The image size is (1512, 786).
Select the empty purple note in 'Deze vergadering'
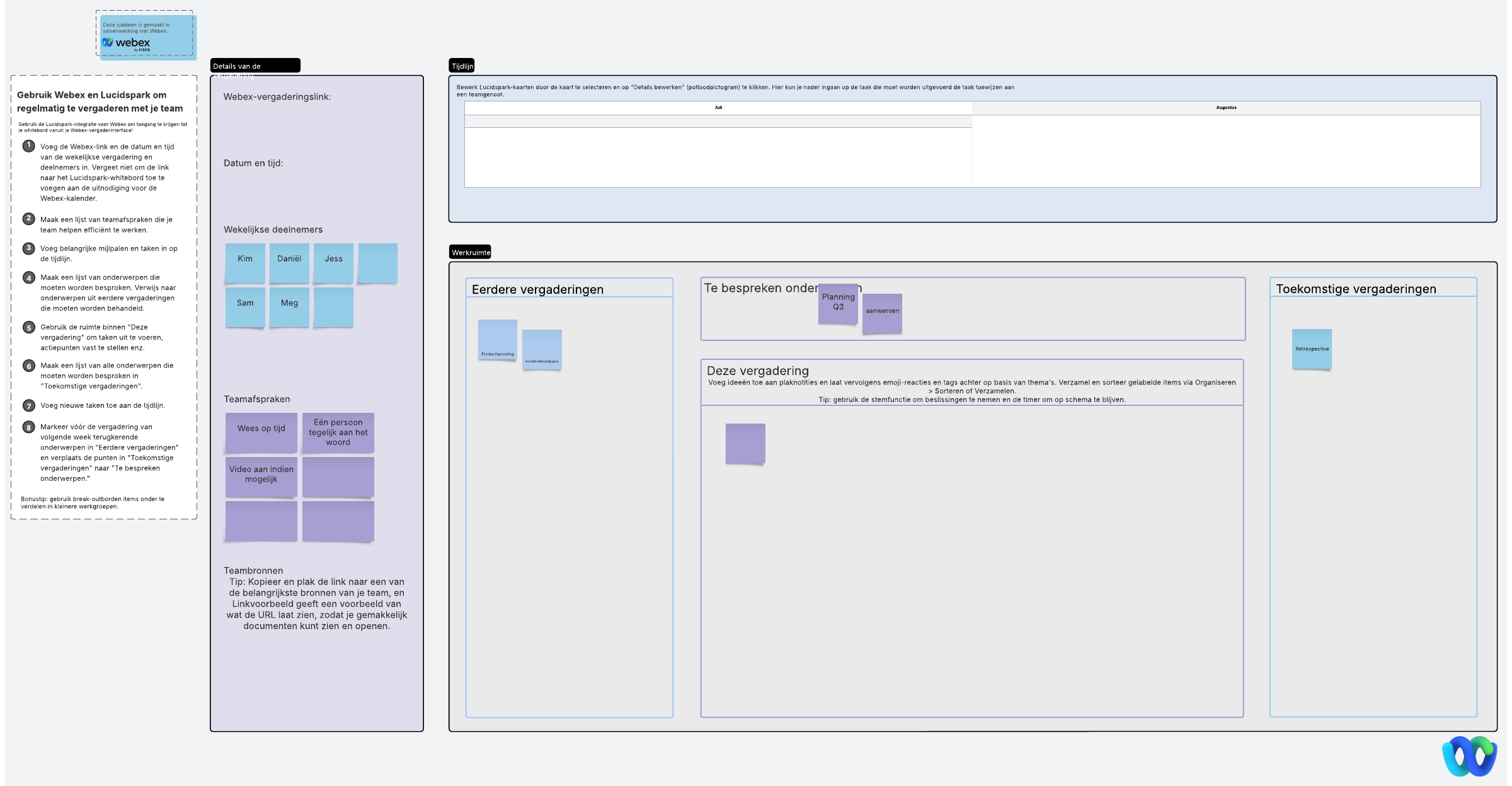[x=745, y=443]
